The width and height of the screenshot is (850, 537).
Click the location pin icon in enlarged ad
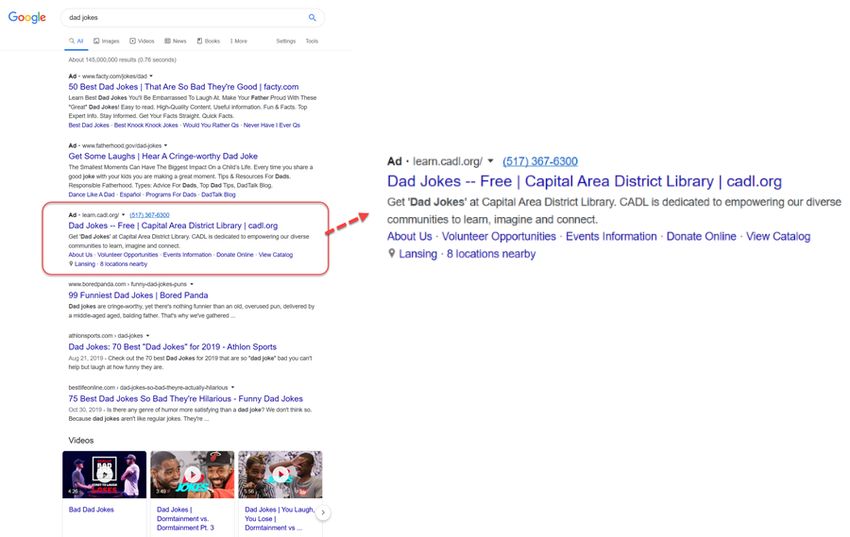tap(391, 253)
